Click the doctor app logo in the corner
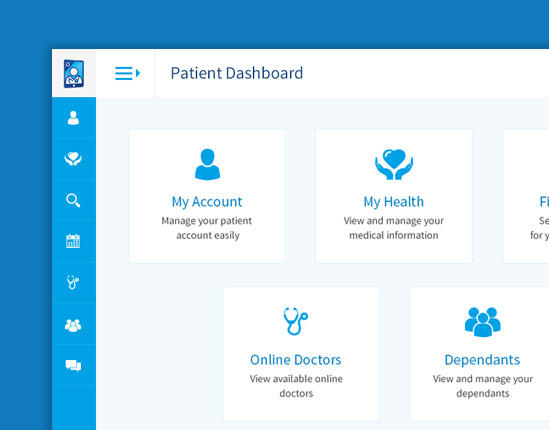 coord(74,74)
